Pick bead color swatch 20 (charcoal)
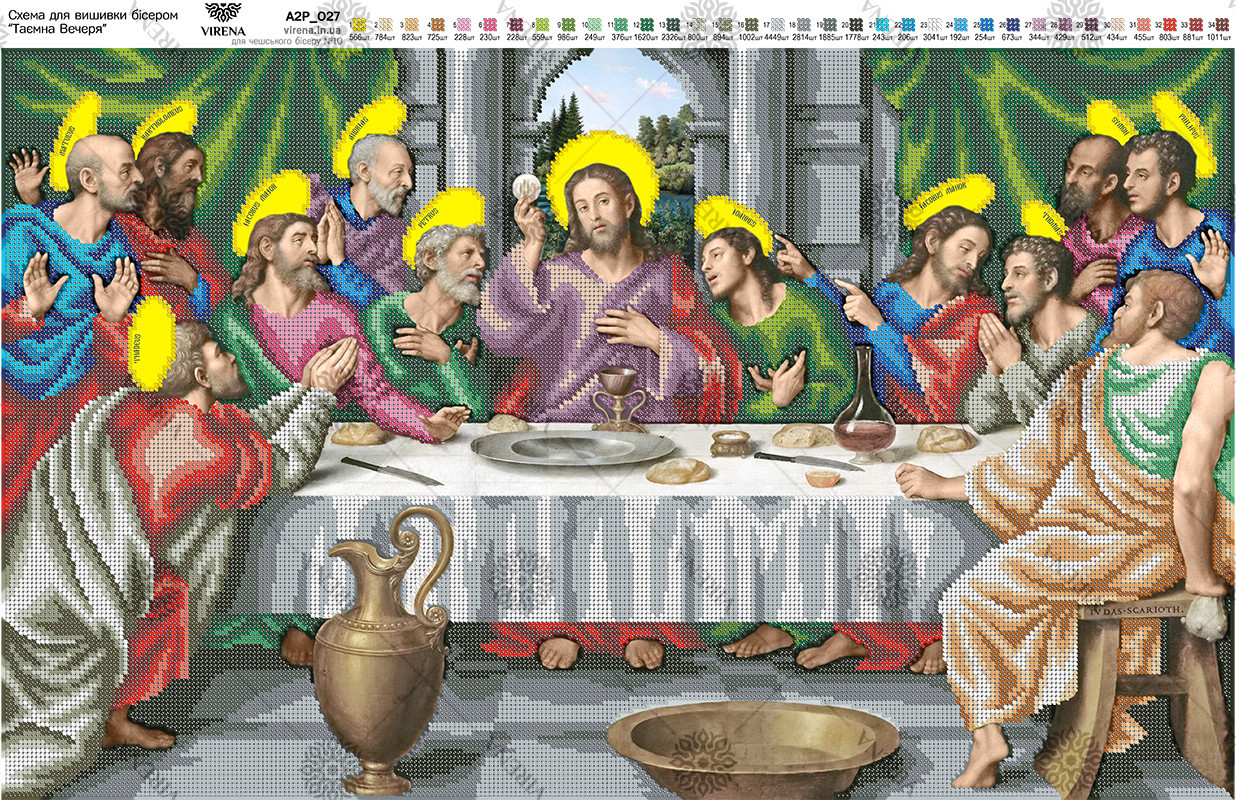The width and height of the screenshot is (1236, 800). click(x=856, y=23)
